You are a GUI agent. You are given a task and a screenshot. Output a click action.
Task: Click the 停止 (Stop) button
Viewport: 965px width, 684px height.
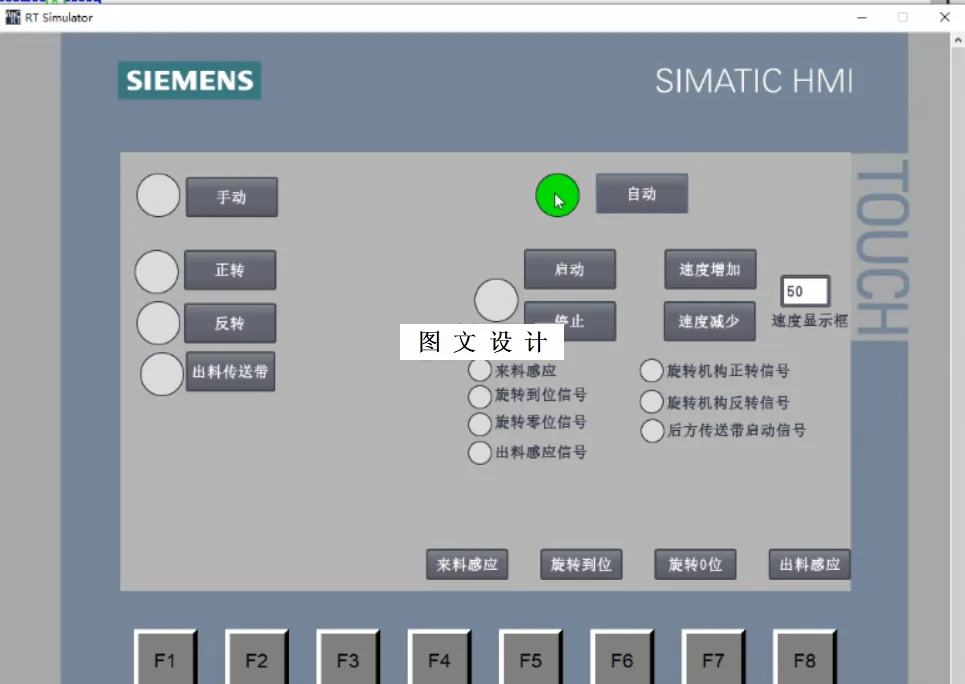tap(570, 321)
